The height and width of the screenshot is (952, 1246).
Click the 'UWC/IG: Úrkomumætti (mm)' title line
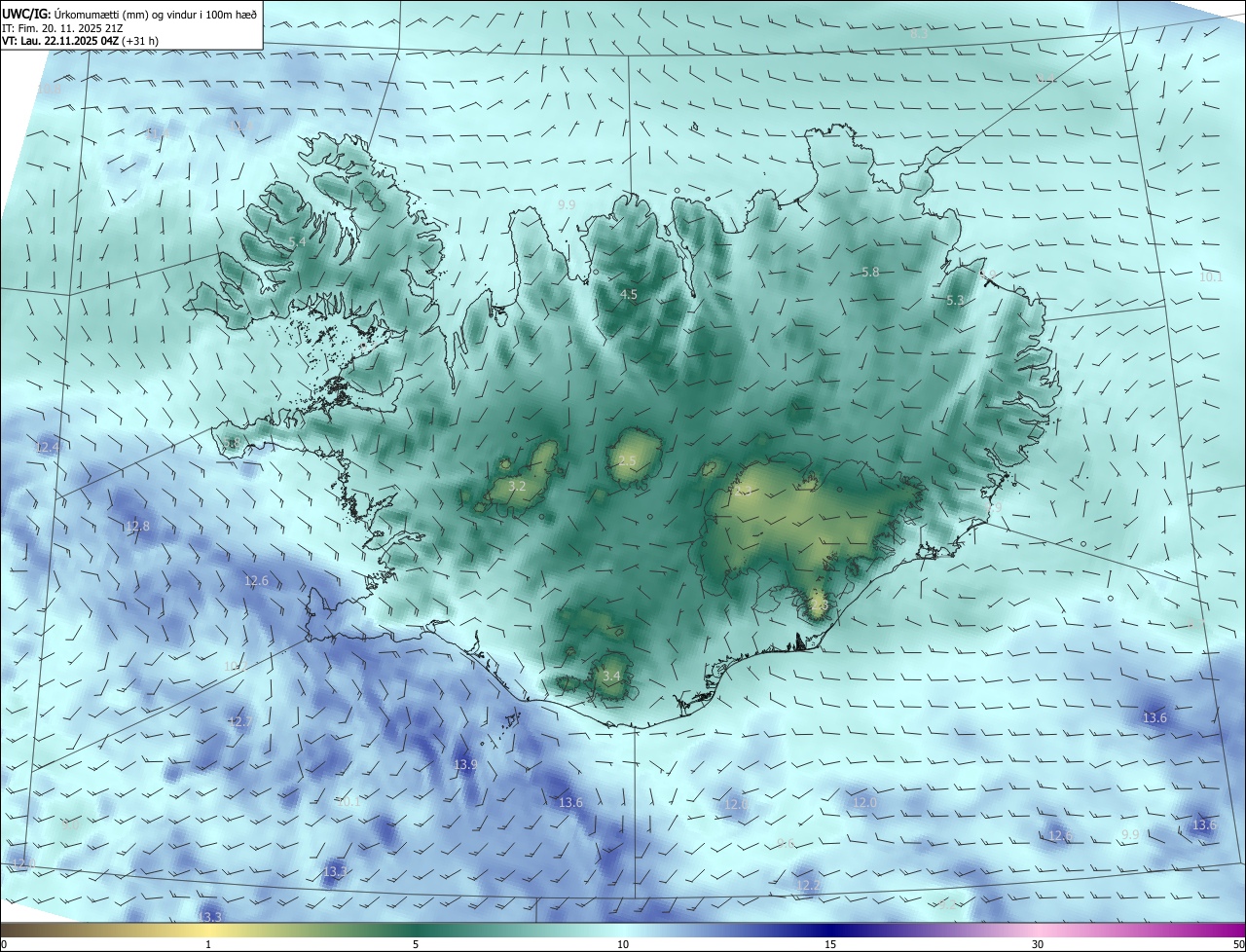pos(129,14)
